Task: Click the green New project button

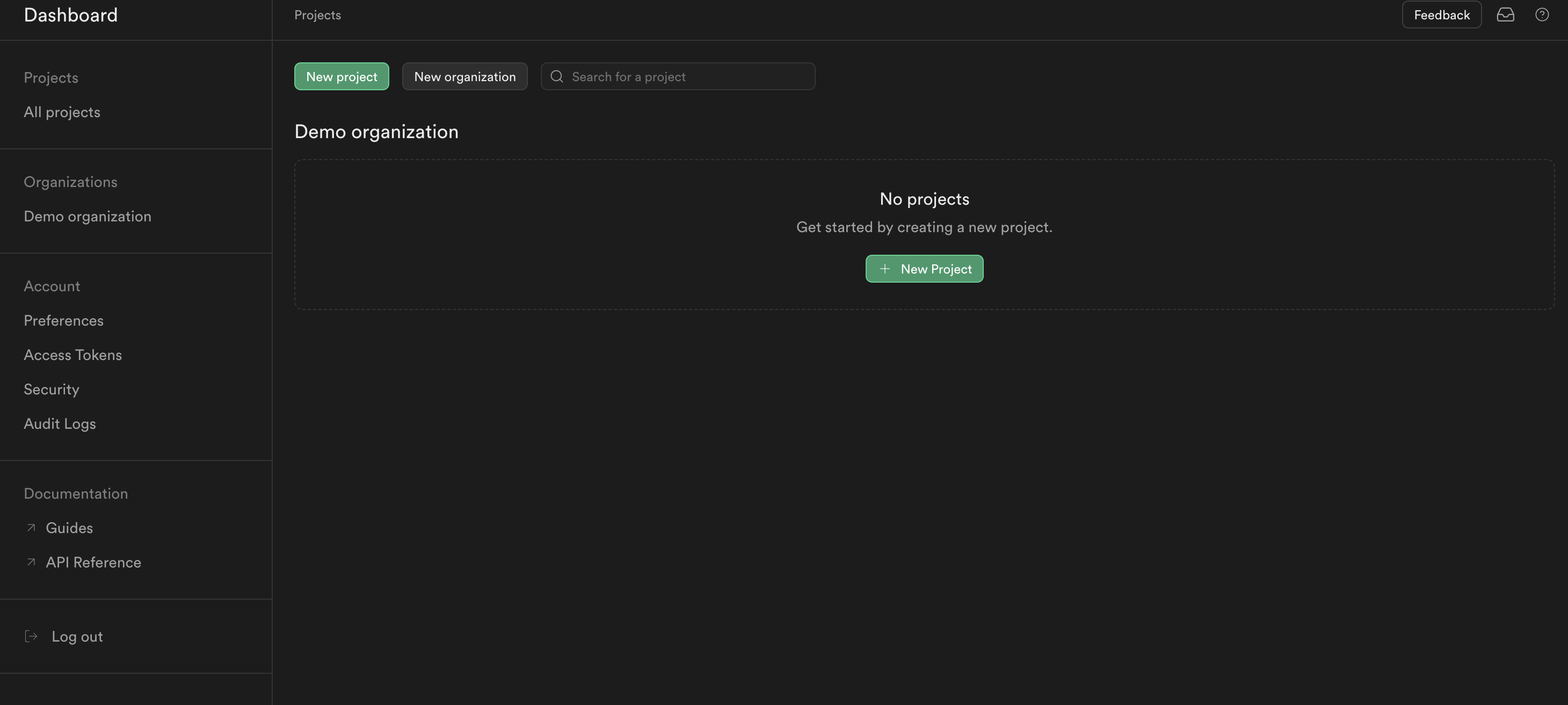Action: point(342,76)
